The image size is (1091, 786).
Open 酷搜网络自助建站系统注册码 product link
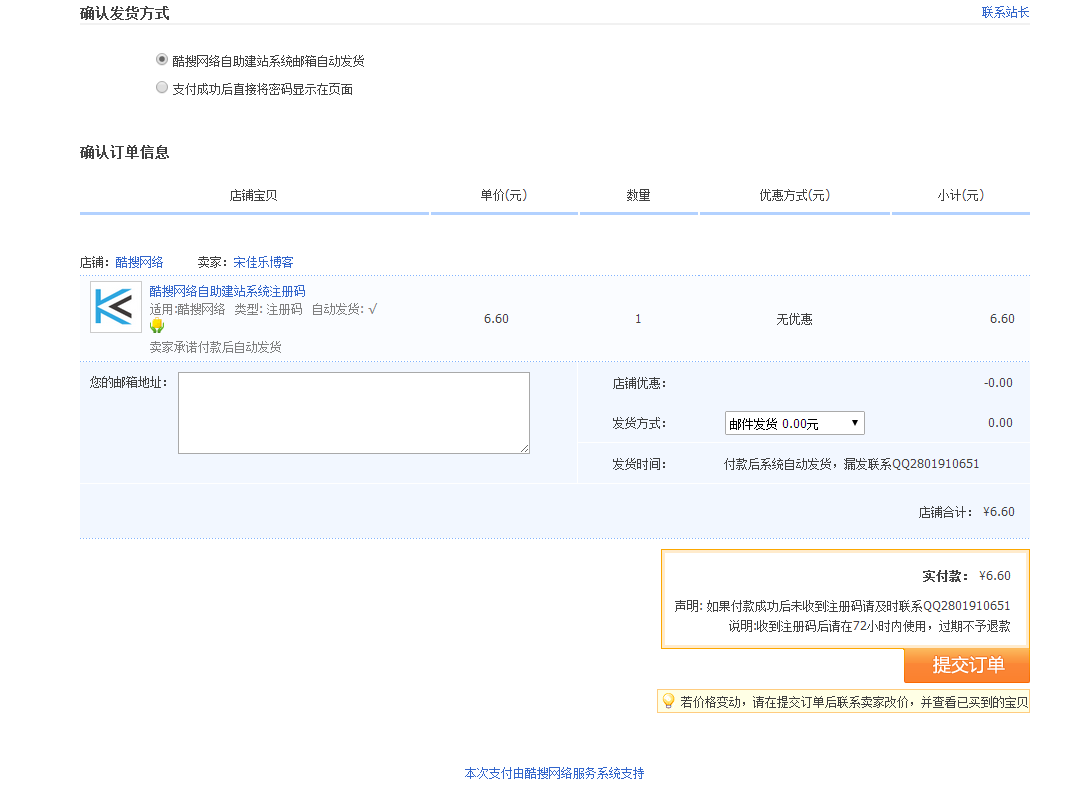(228, 291)
